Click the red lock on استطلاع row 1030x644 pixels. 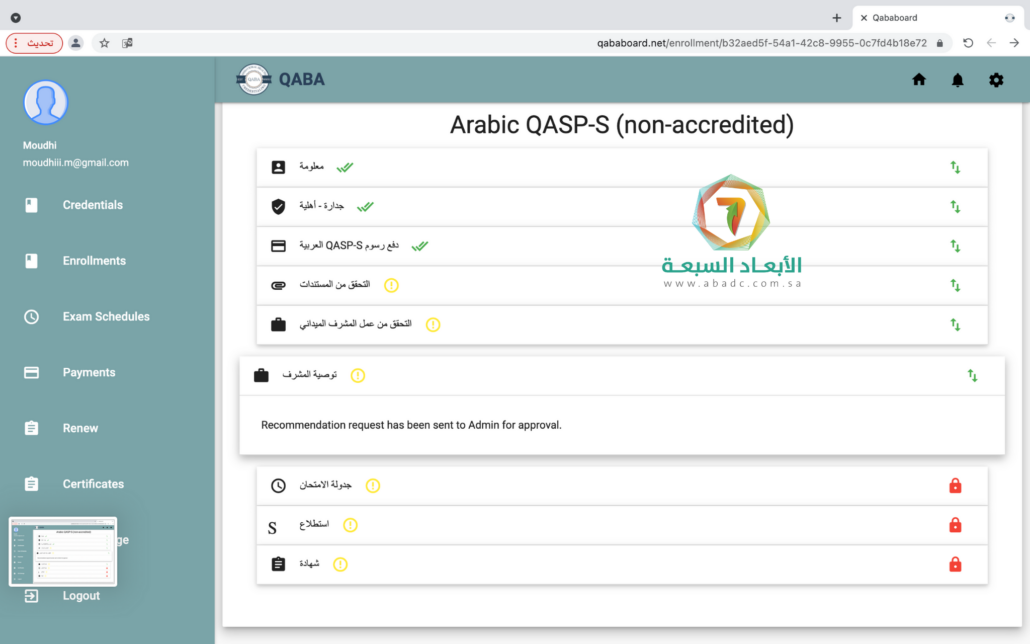955,525
